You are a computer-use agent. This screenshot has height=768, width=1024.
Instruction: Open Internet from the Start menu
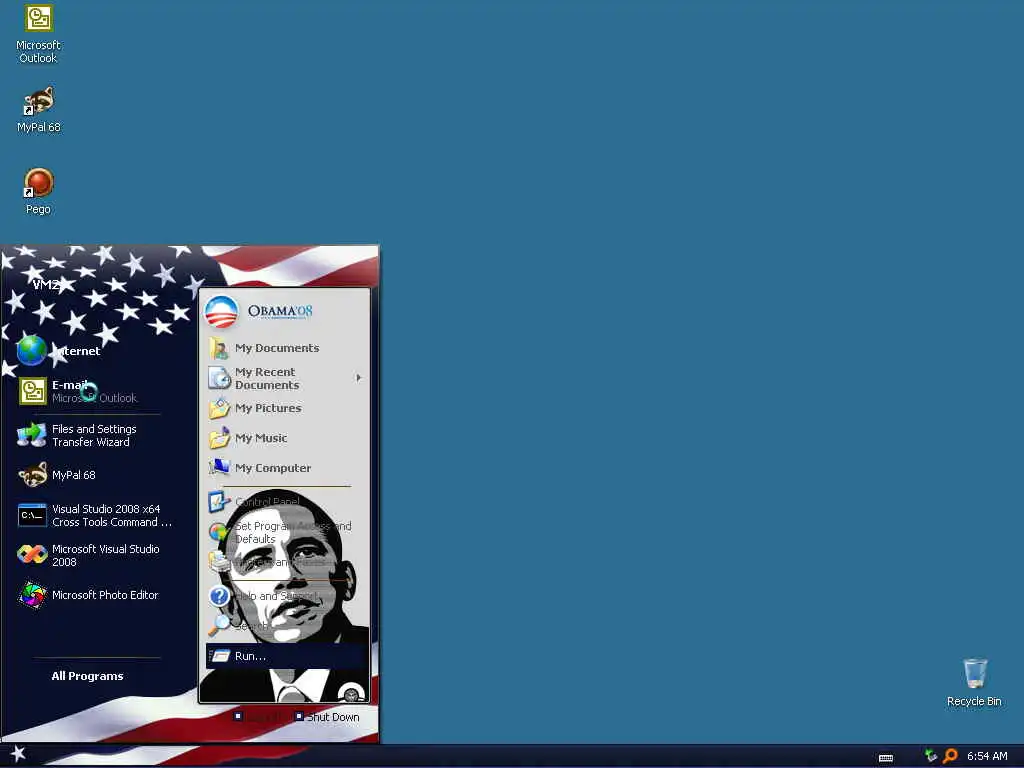pos(59,351)
